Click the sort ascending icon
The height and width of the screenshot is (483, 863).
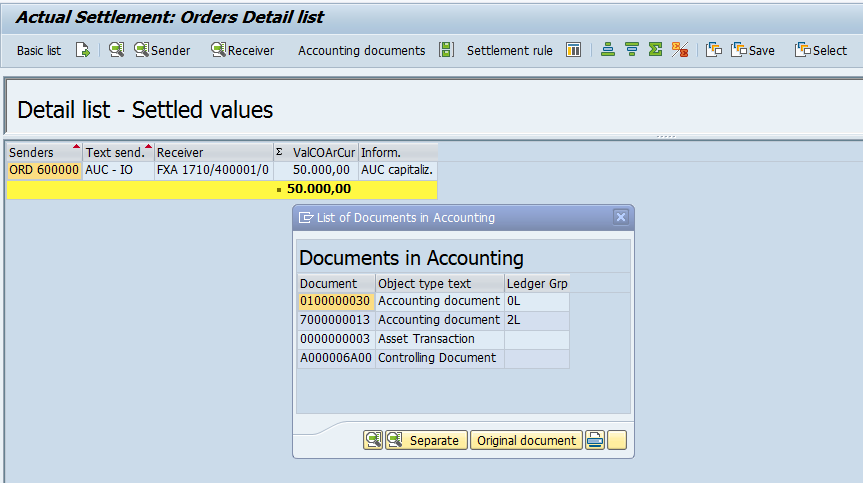point(608,50)
